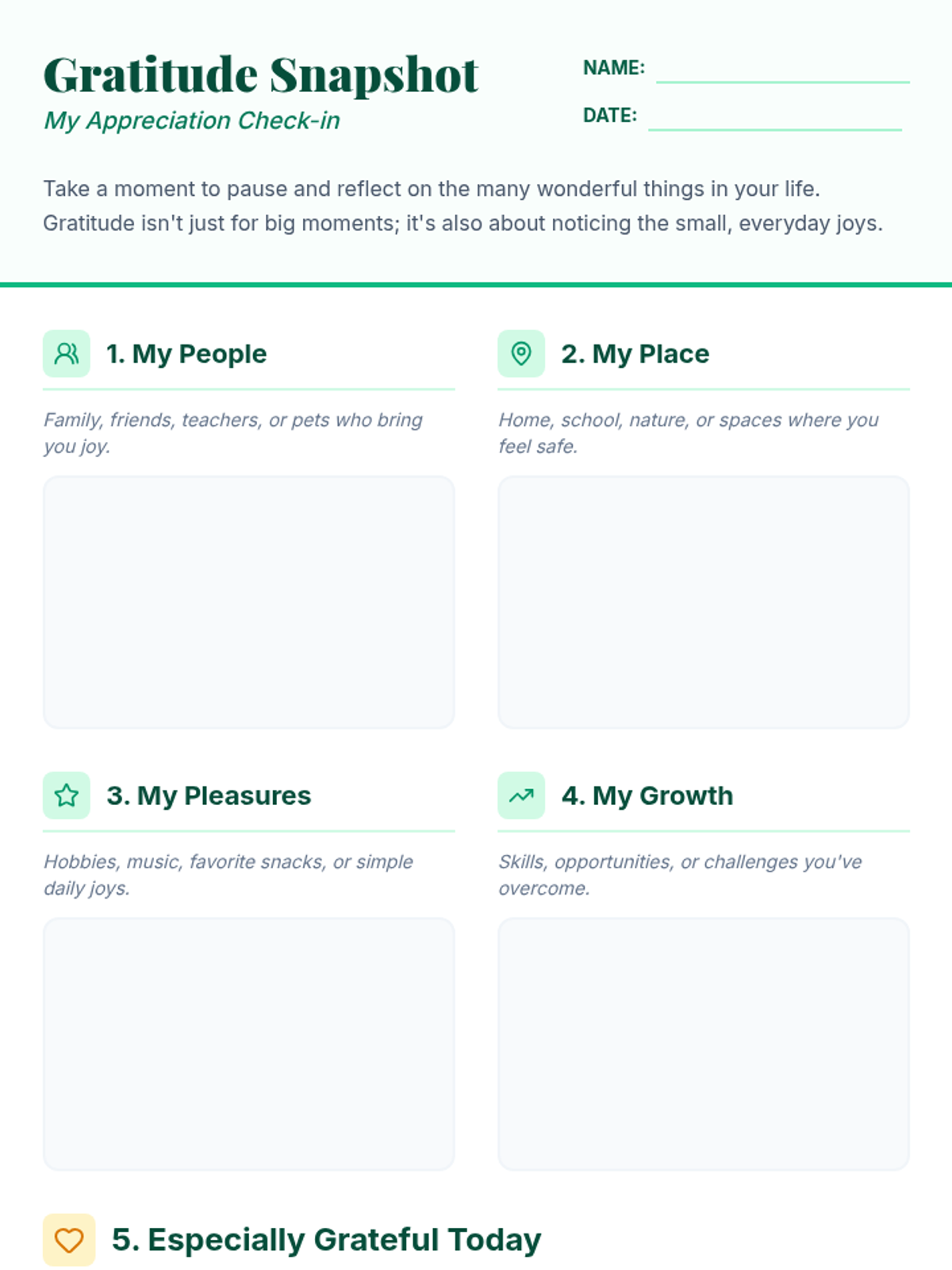Select the Gratitude Snapshot title
The width and height of the screenshot is (952, 1270).
pyautogui.click(x=261, y=76)
